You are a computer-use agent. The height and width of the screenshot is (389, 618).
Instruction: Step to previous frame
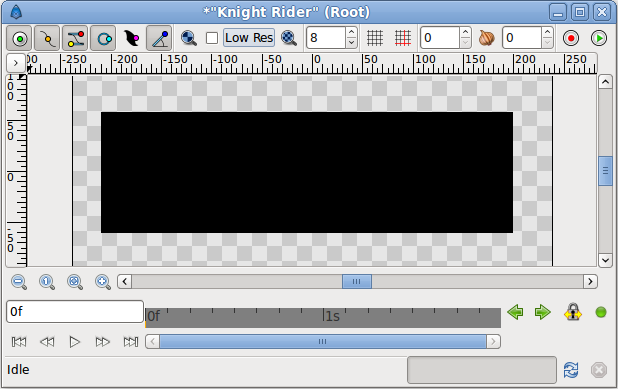coord(47,342)
